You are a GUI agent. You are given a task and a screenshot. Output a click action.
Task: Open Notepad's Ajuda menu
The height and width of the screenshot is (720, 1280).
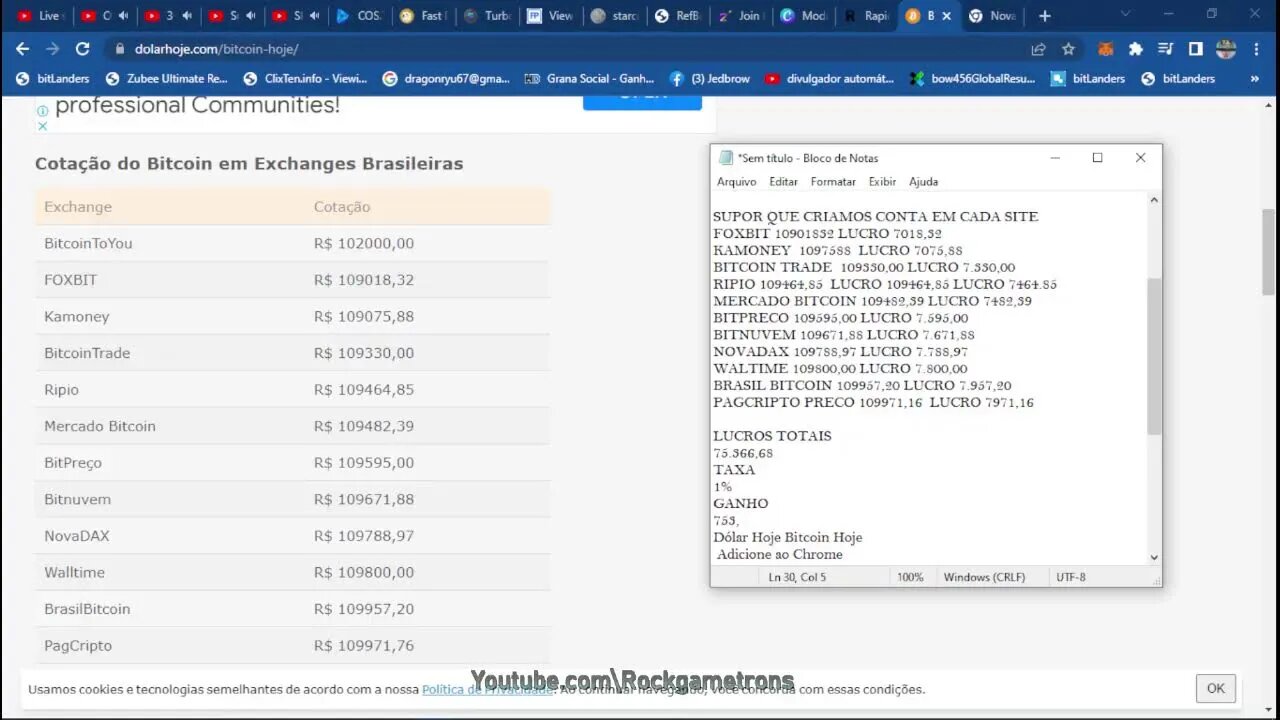pyautogui.click(x=923, y=182)
